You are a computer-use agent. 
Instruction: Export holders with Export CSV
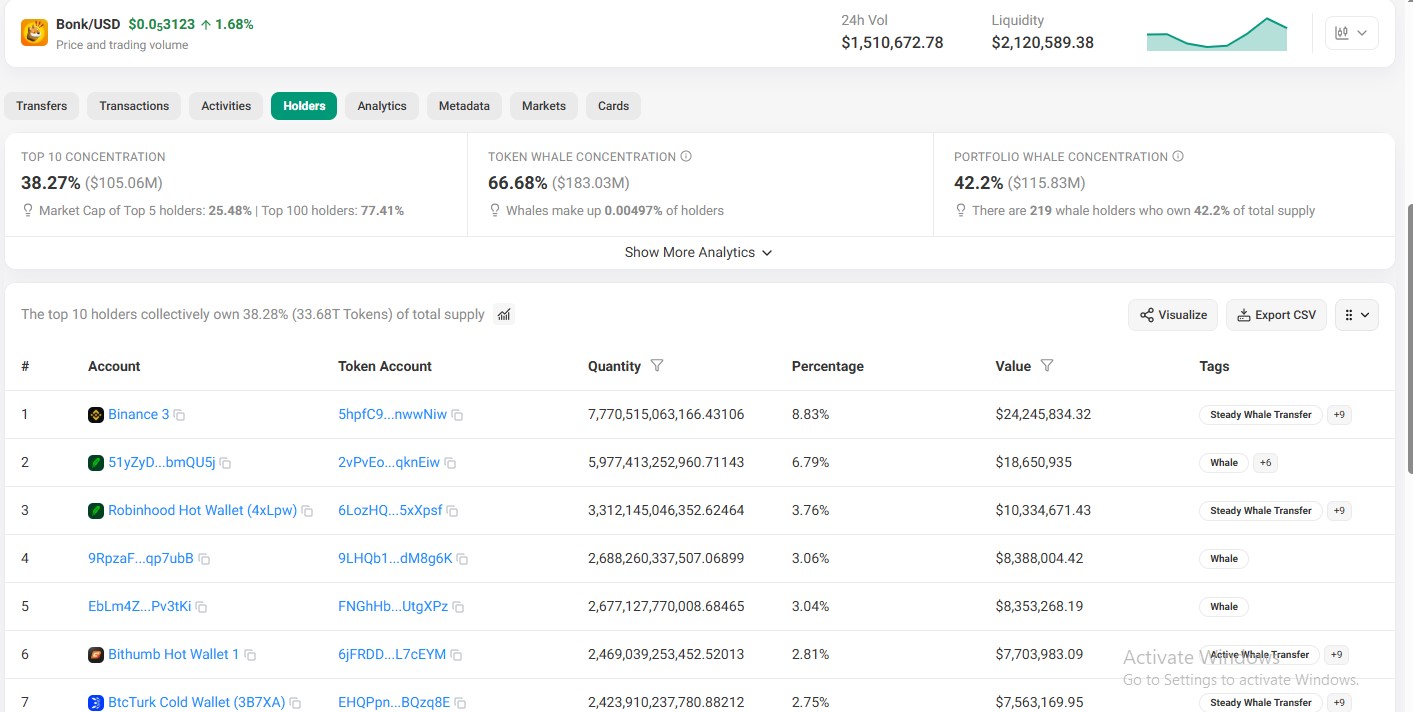[1277, 315]
